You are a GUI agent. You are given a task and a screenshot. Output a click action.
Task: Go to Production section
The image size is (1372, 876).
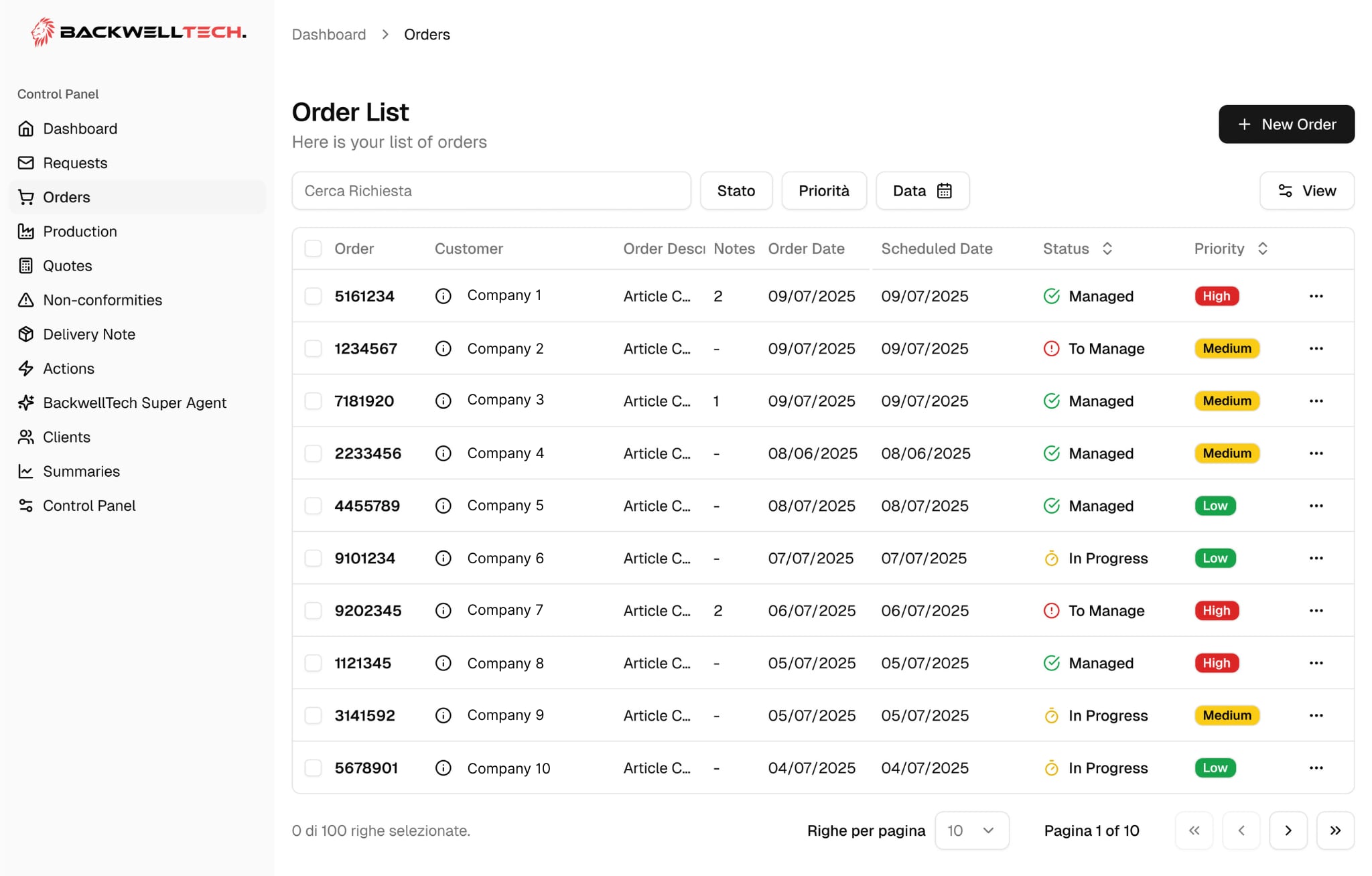point(137,231)
